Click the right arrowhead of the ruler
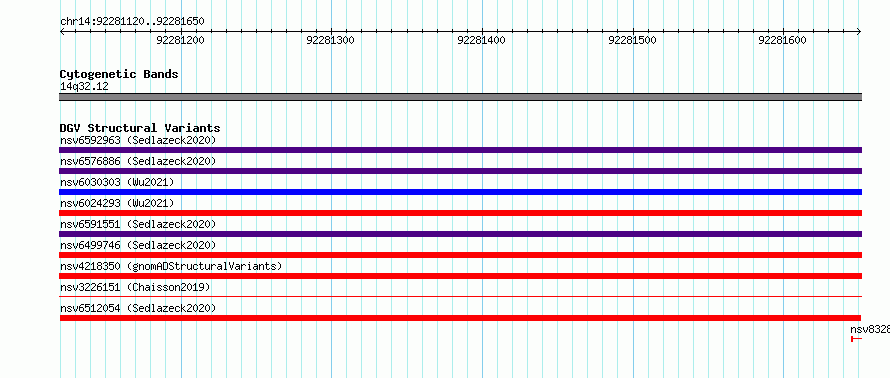 point(859,32)
